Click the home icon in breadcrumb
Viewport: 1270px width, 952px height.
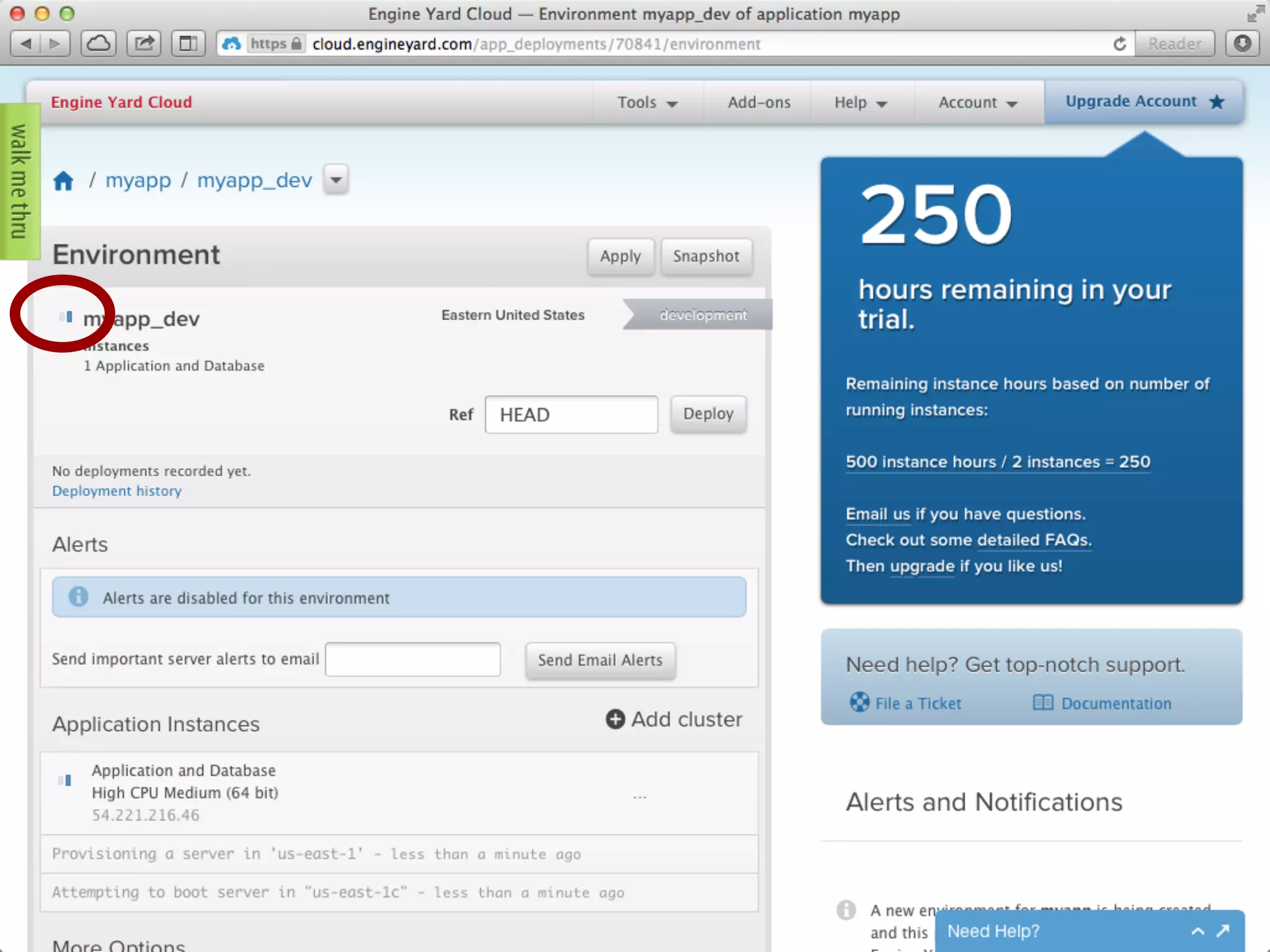[x=63, y=181]
